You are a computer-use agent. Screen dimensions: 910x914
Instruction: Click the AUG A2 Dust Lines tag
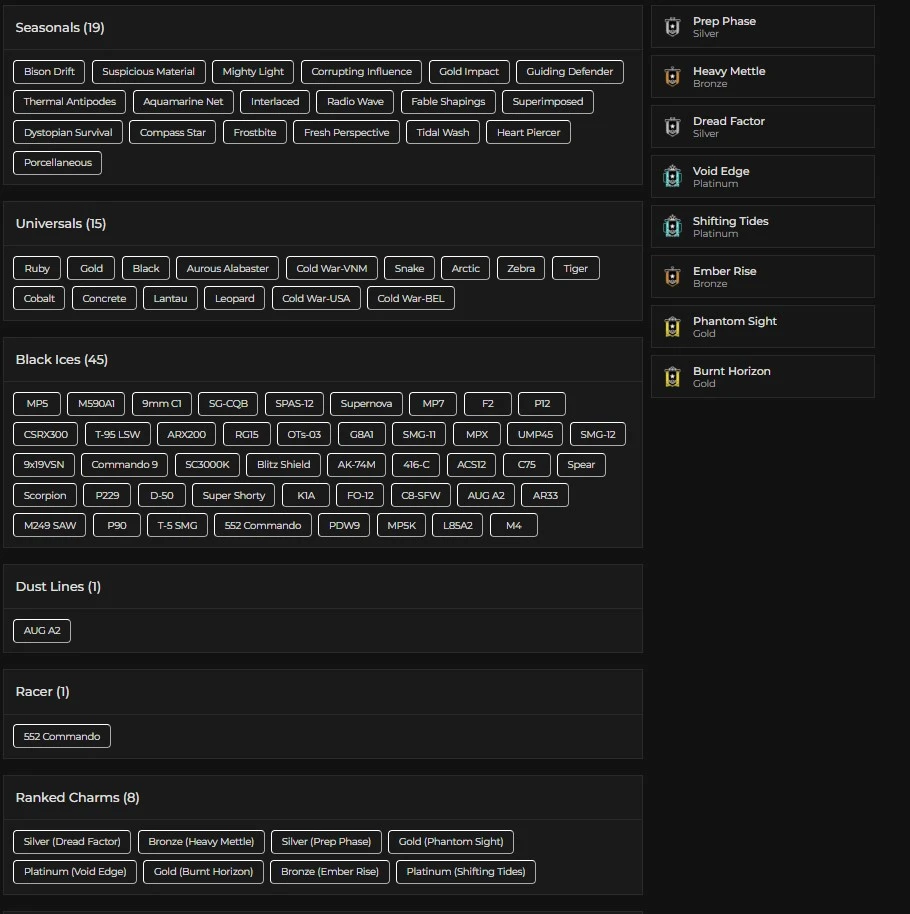[x=42, y=631]
